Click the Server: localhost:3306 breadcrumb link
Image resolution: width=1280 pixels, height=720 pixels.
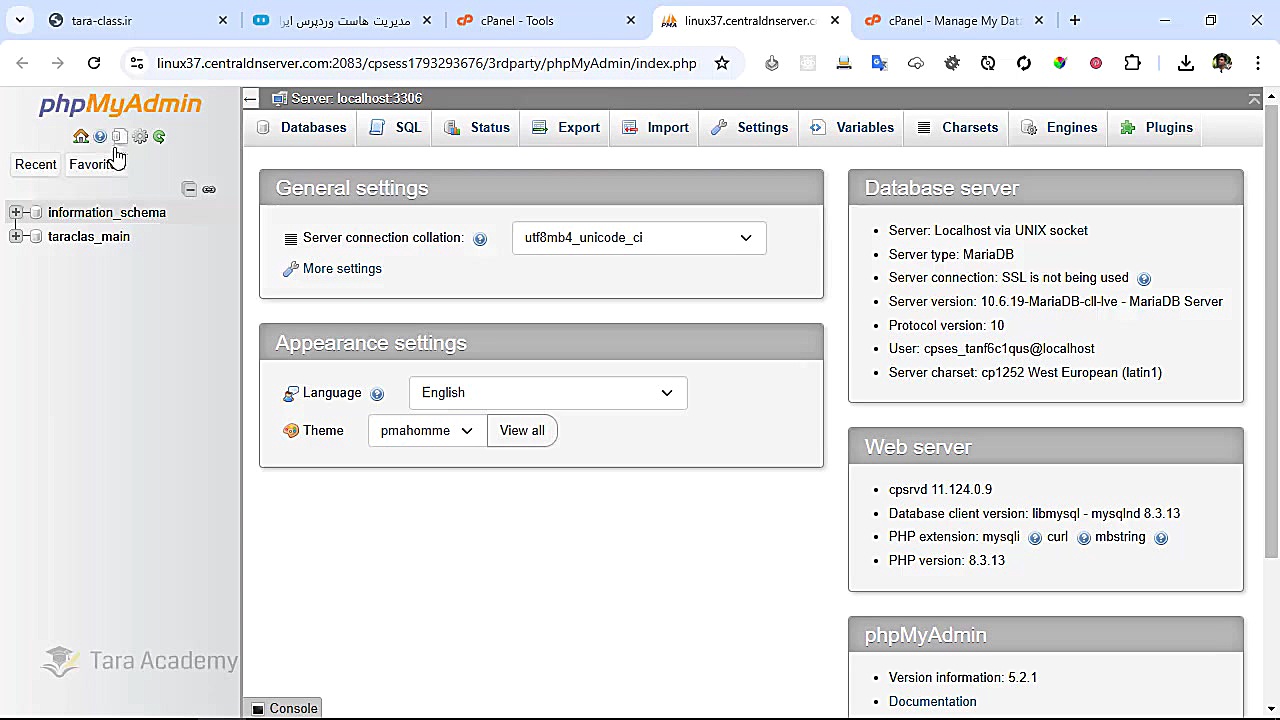point(356,98)
